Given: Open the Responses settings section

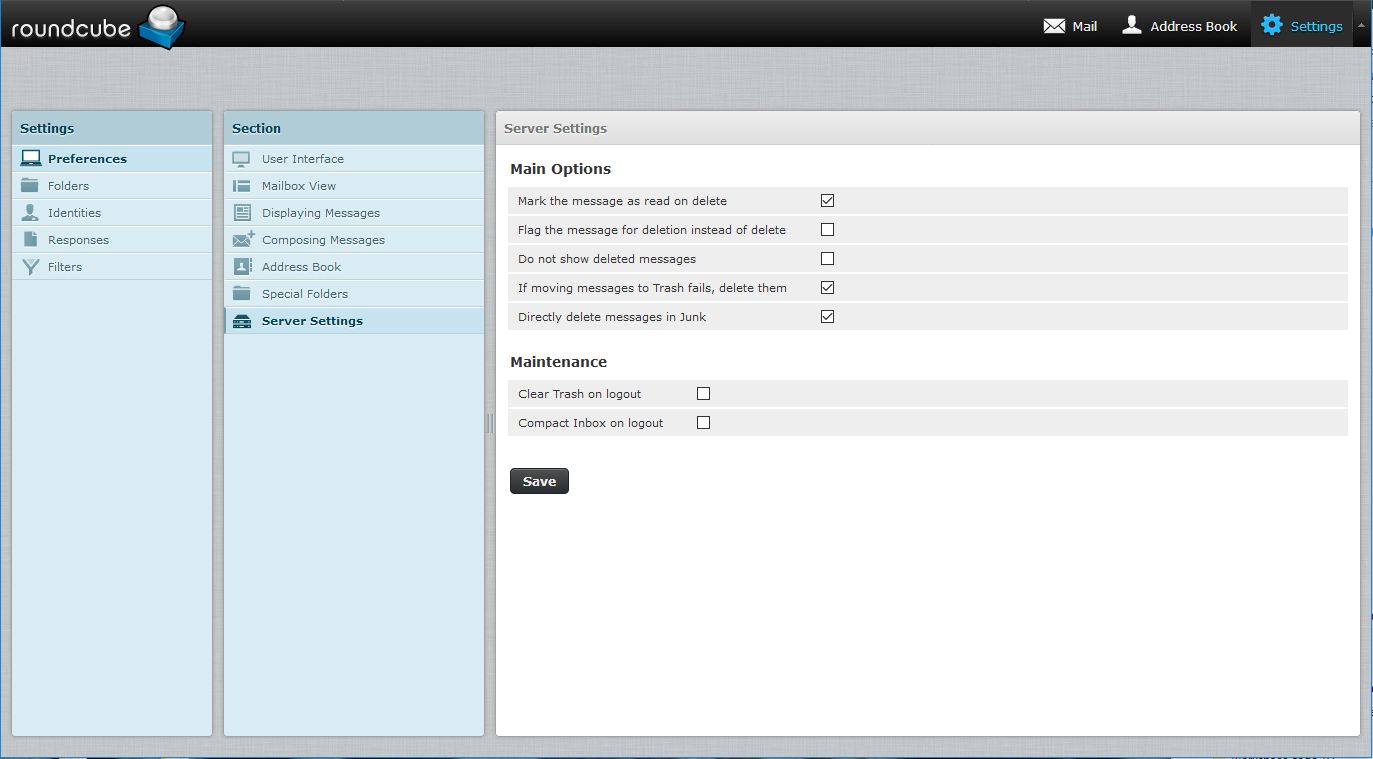Looking at the screenshot, I should tap(78, 240).
